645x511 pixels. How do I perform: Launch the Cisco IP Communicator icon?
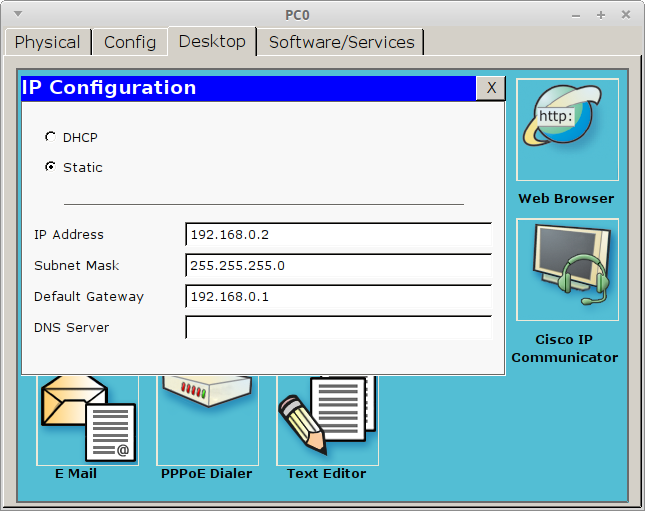567,269
